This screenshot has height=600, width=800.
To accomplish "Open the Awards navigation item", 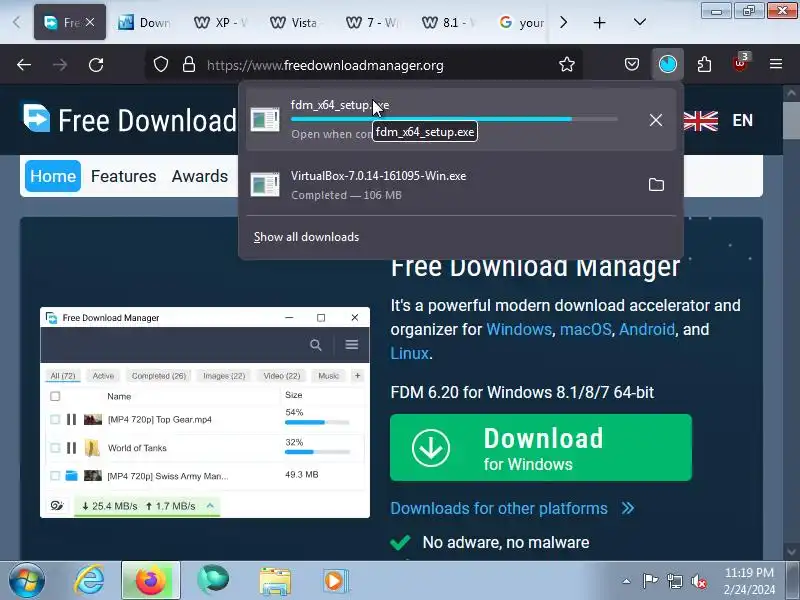I will pos(199,176).
